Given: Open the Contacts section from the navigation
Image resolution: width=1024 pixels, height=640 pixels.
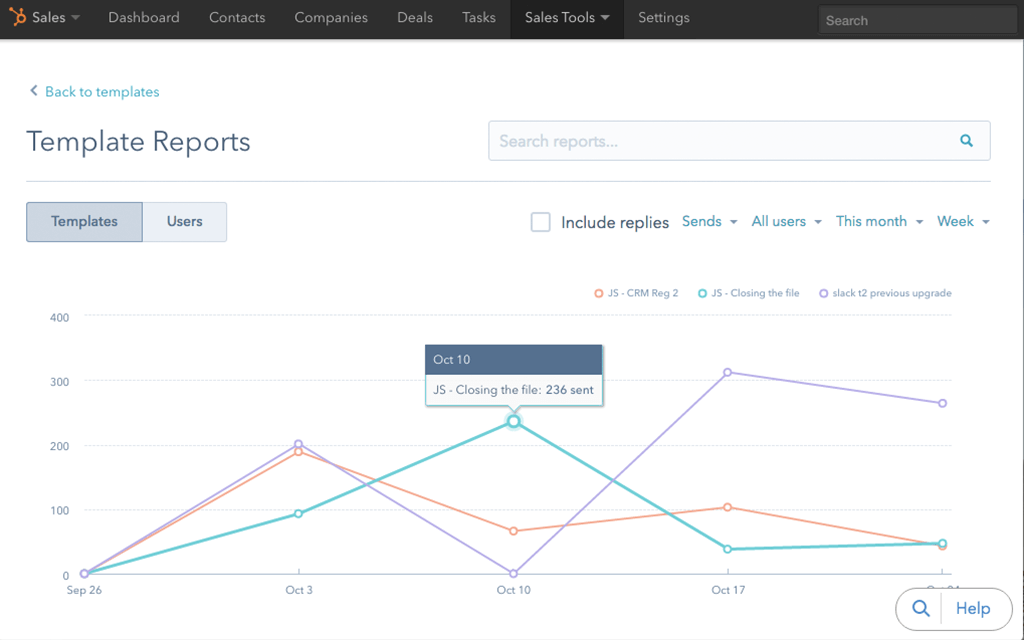Looking at the screenshot, I should [237, 17].
